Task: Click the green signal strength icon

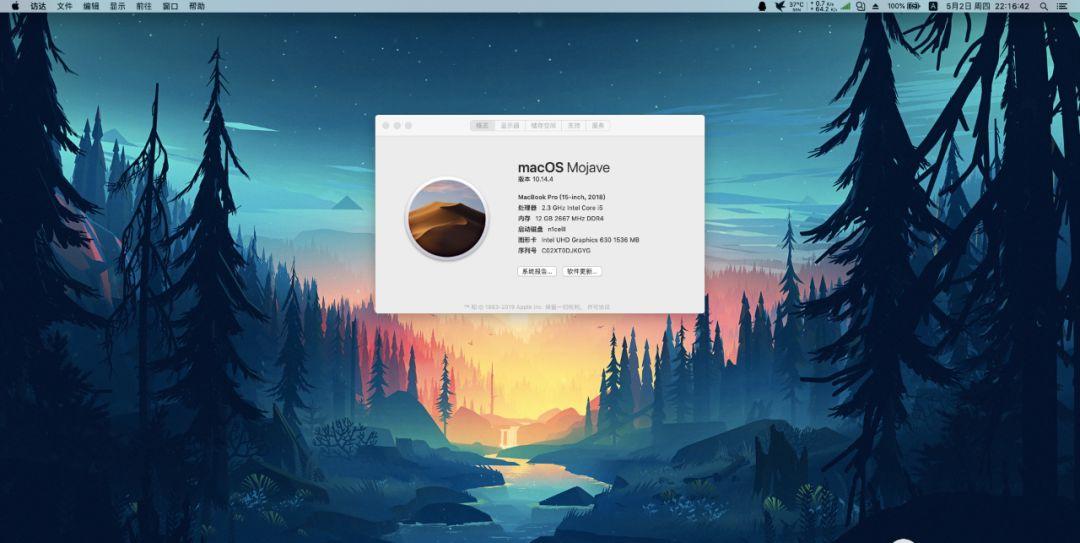Action: (x=845, y=6)
